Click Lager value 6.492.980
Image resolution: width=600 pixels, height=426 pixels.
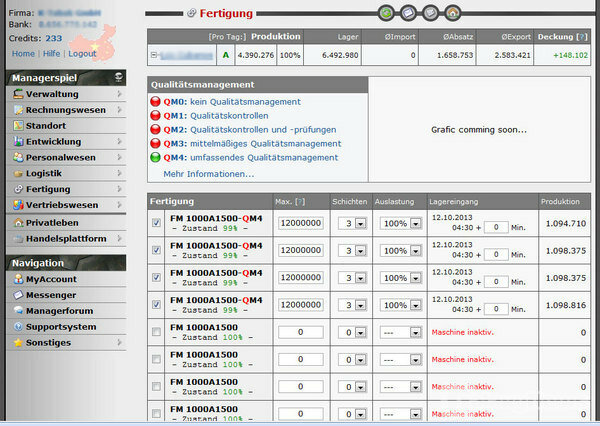pyautogui.click(x=340, y=55)
